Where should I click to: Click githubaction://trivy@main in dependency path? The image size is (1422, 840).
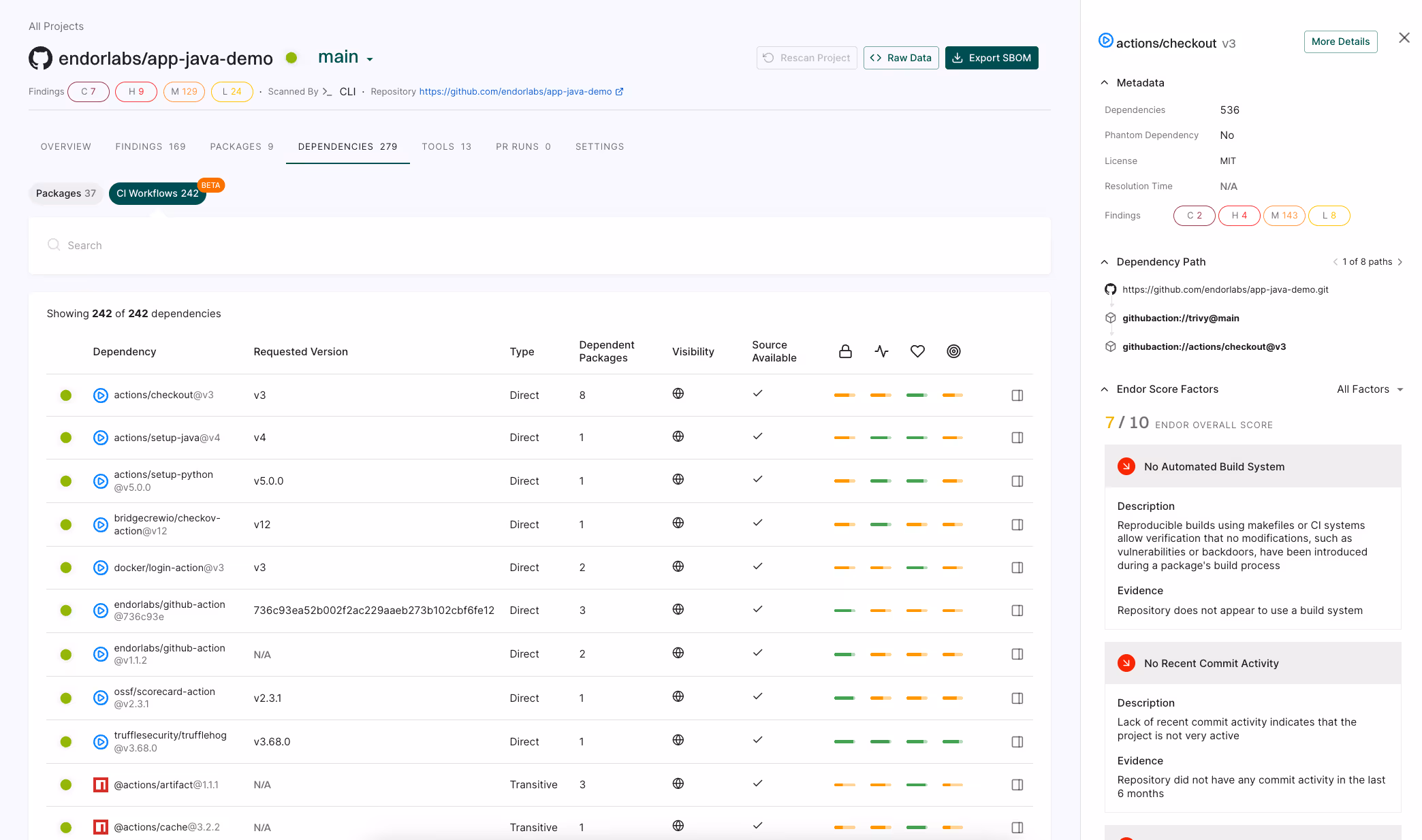[x=1181, y=319]
